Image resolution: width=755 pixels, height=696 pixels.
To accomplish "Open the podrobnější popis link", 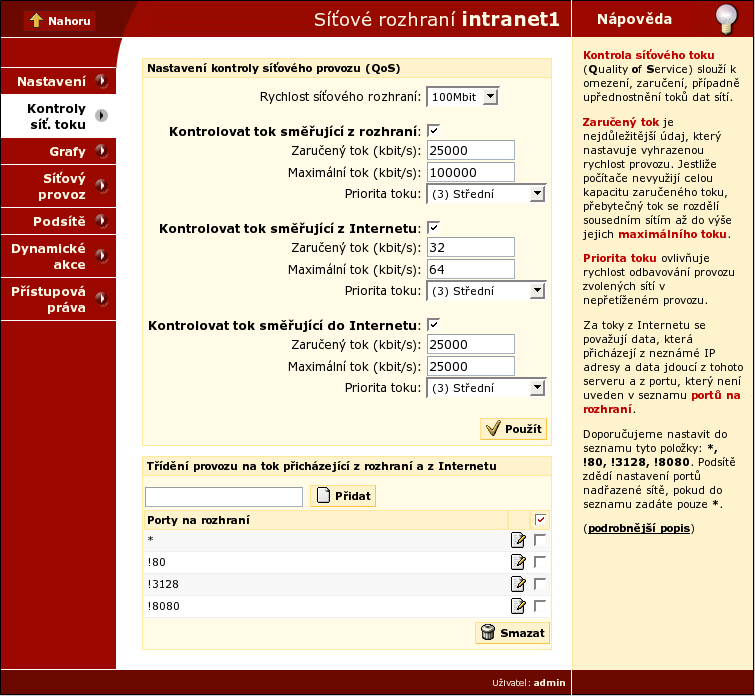I will [x=639, y=528].
